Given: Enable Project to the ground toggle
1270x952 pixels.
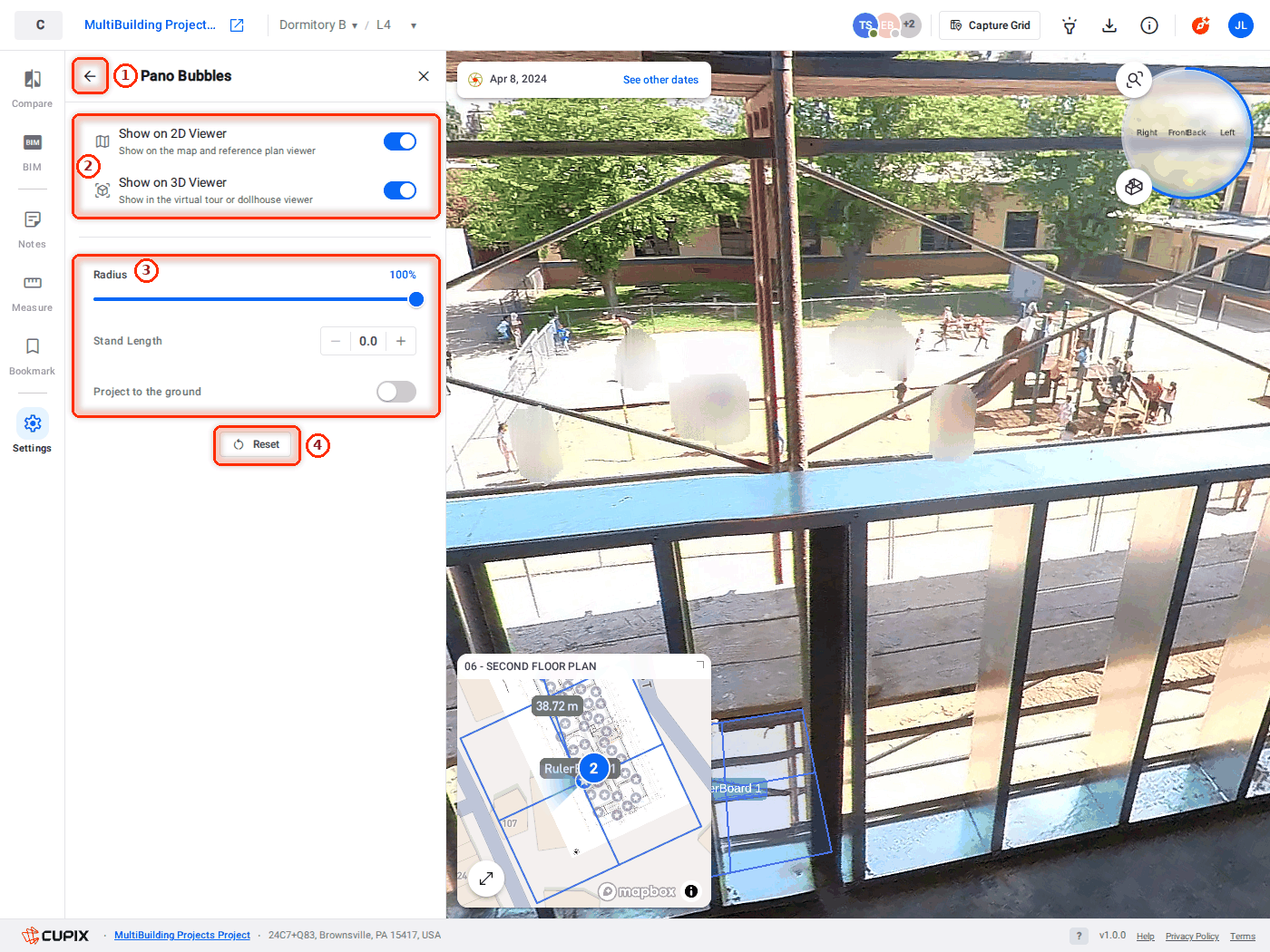Looking at the screenshot, I should click(396, 392).
